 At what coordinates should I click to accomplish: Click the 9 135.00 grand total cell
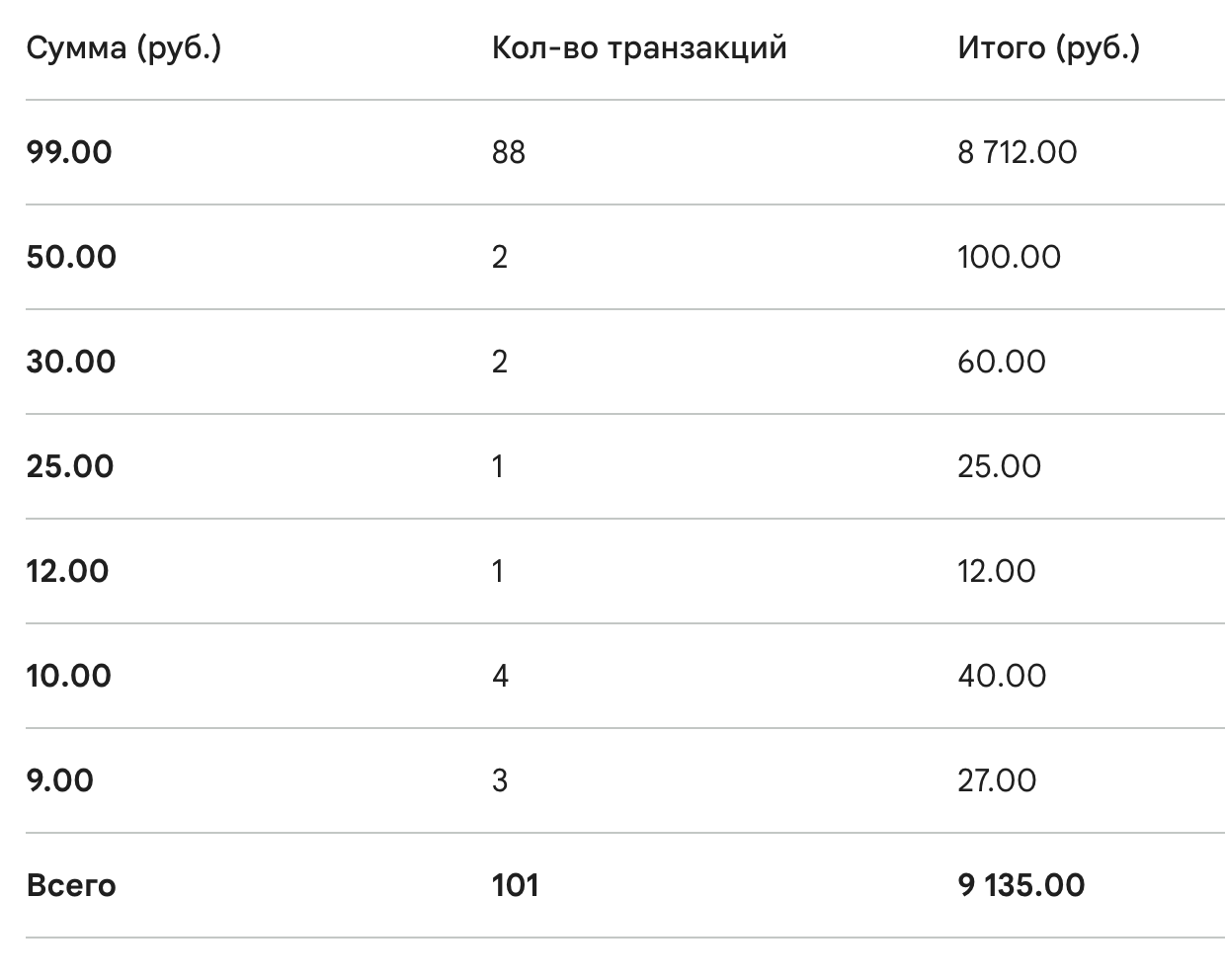[1021, 886]
